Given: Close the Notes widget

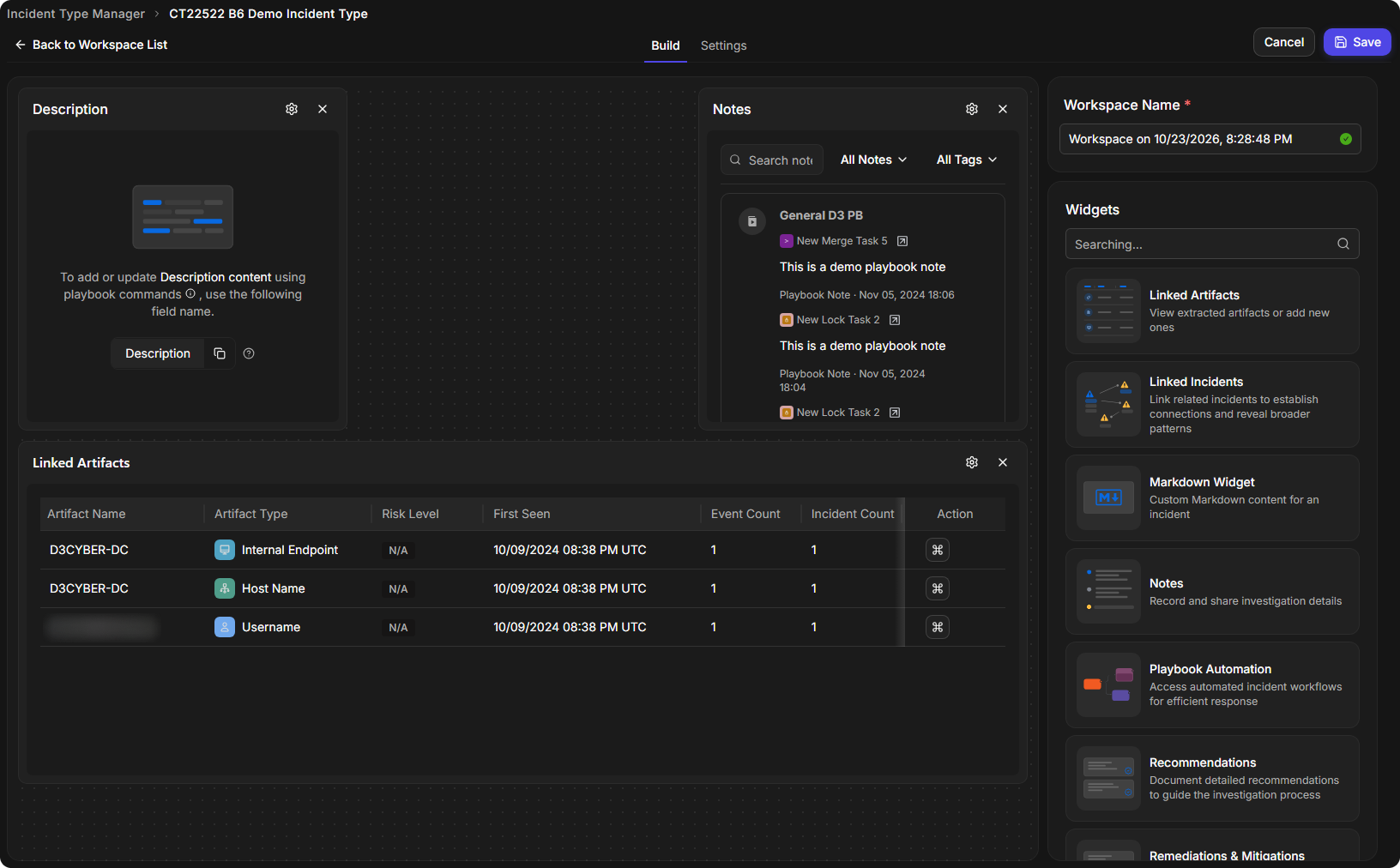Looking at the screenshot, I should click(x=1003, y=109).
